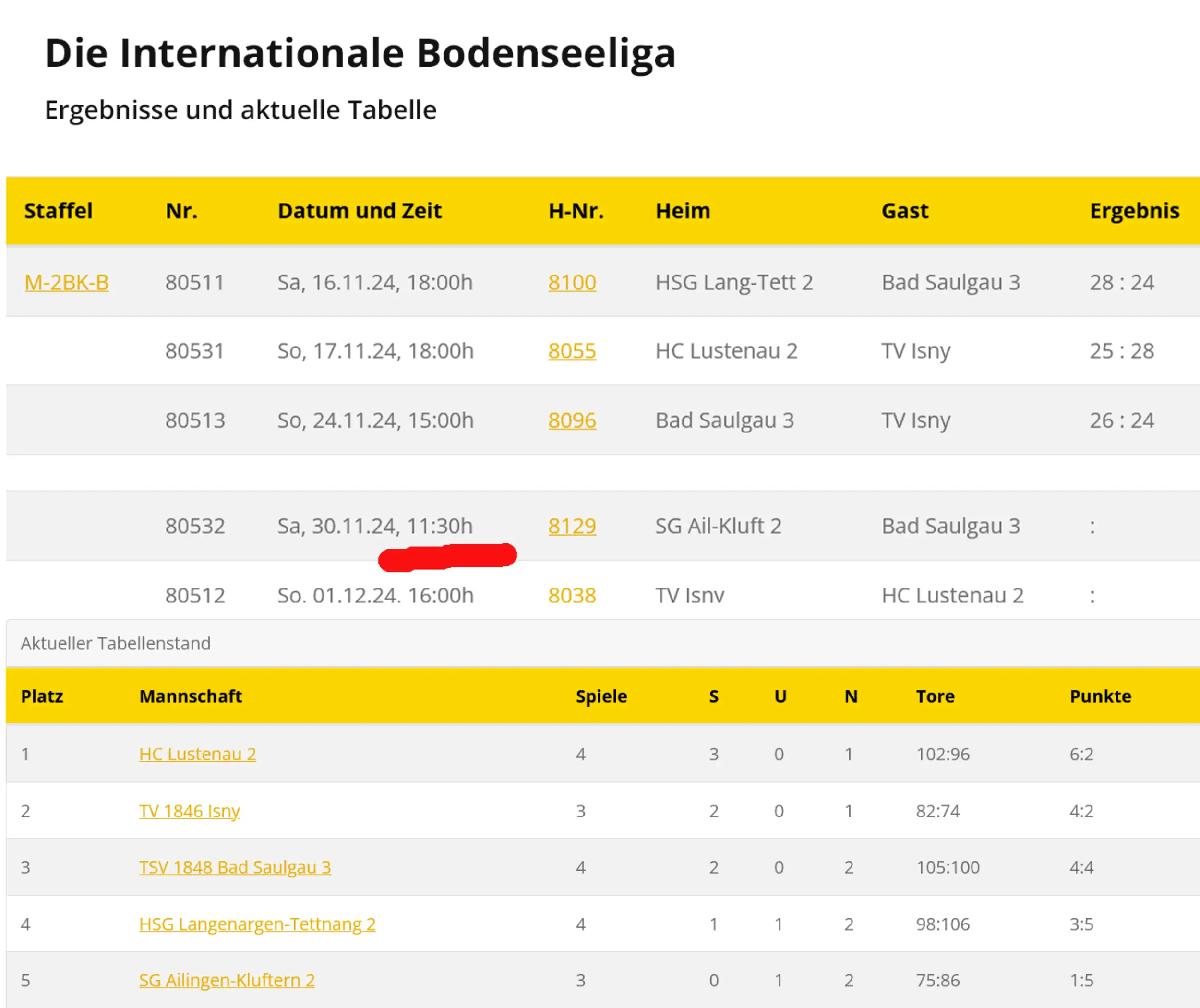Screen dimensions: 1200x1008
Task: Select the 'Heim' column header
Action: [683, 211]
